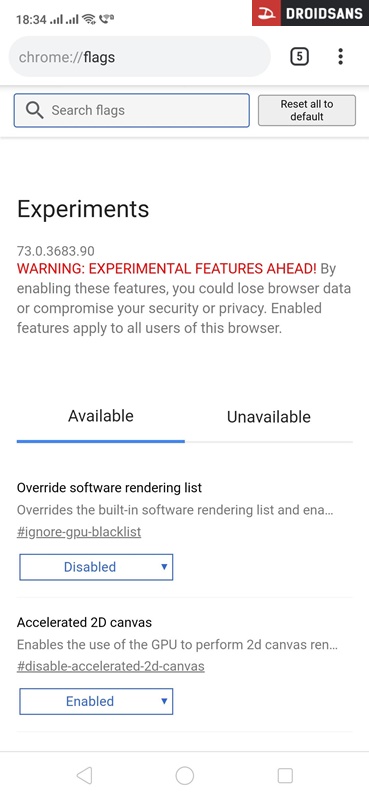This screenshot has width=369, height=800.
Task: Open the #disable-accelerated-2d-canvas link
Action: coord(111,666)
